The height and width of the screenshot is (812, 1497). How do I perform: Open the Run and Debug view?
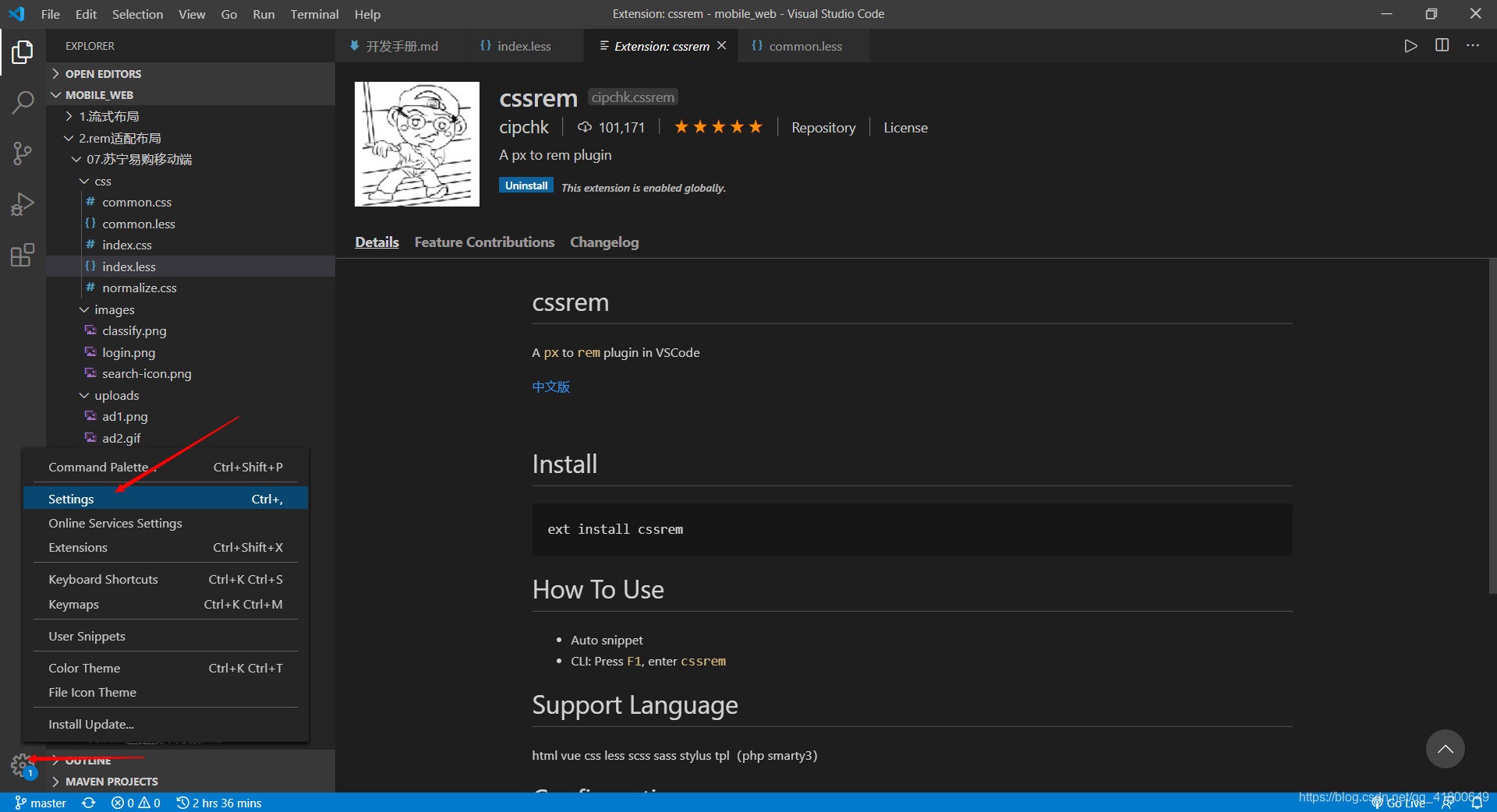(x=23, y=204)
